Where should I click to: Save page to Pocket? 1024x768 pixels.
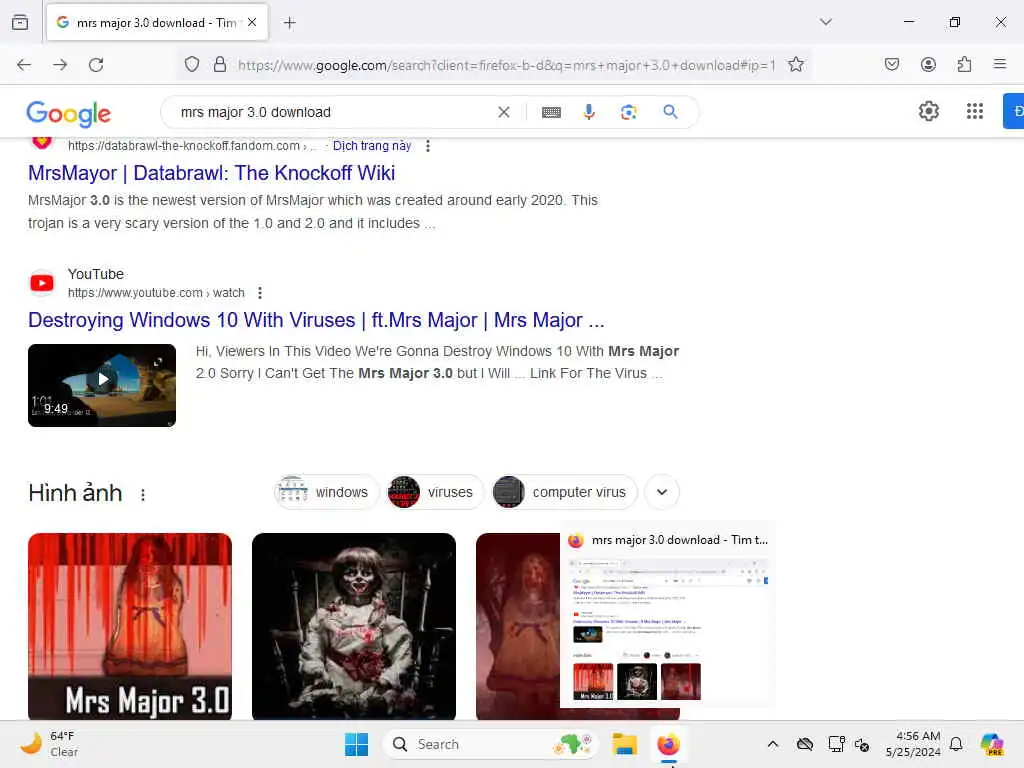[x=891, y=65]
